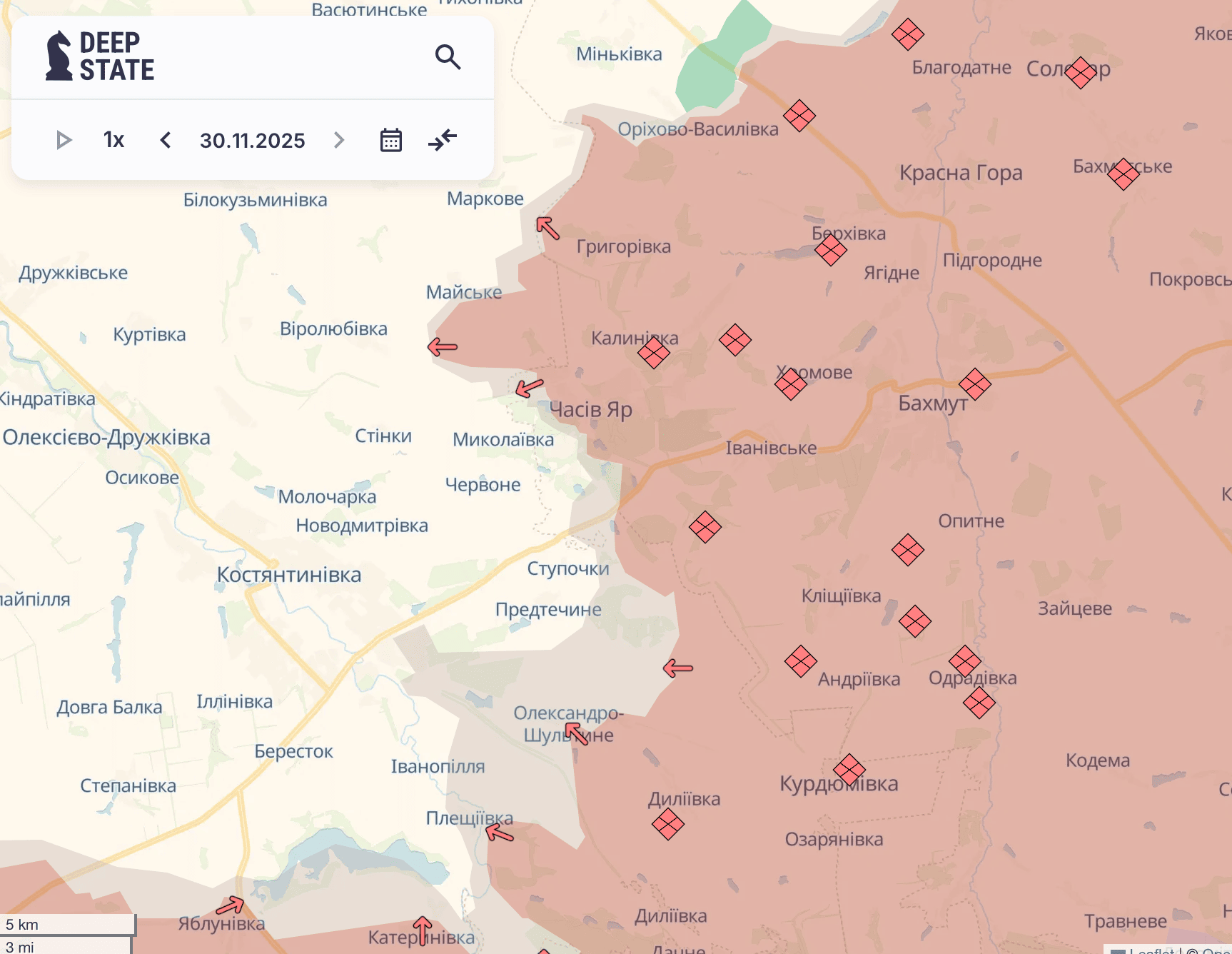Change the 1x playback speed
1232x954 pixels.
pos(113,140)
